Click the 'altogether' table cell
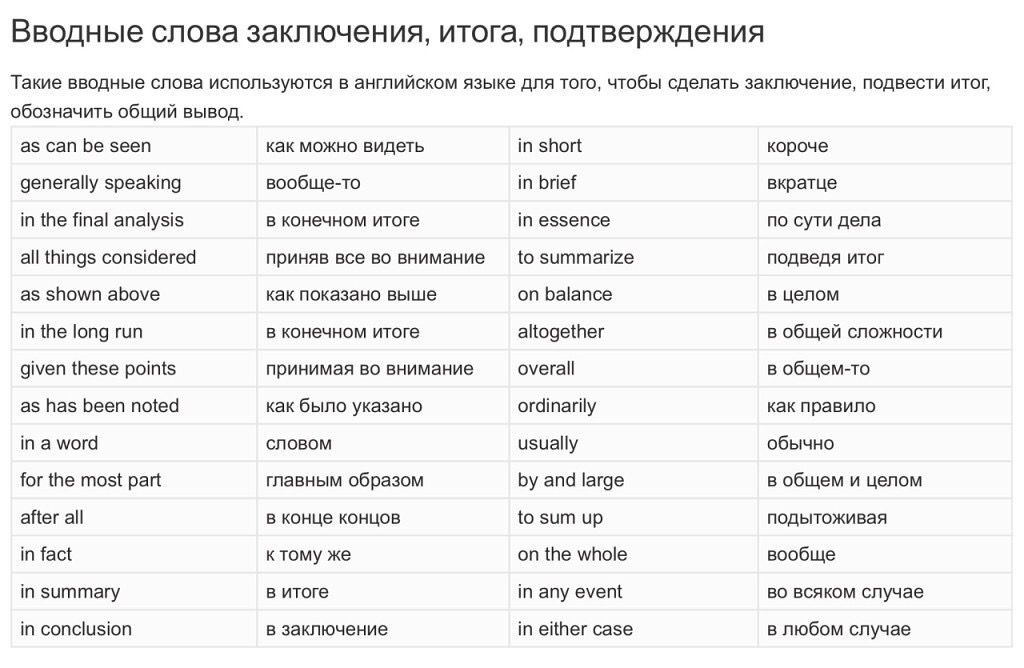This screenshot has height=668, width=1024. pyautogui.click(x=561, y=331)
